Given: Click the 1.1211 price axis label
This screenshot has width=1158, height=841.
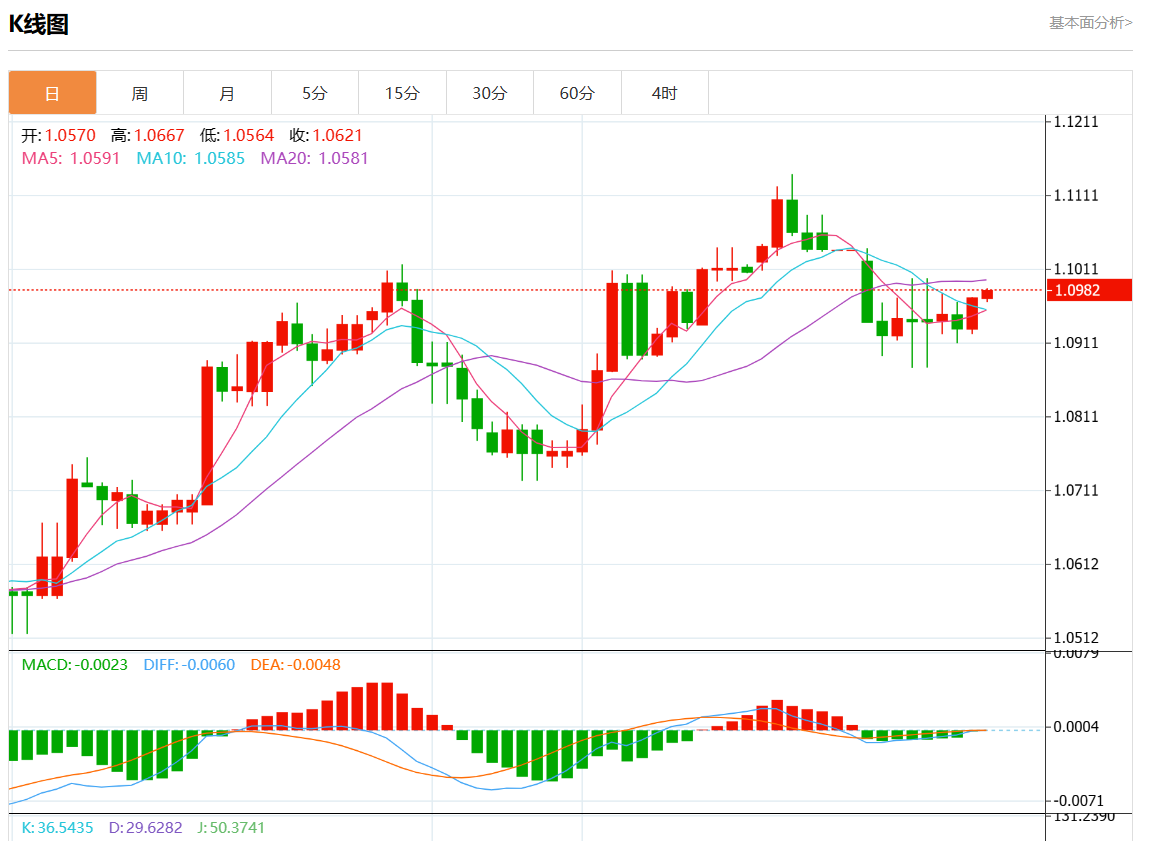Looking at the screenshot, I should (x=1076, y=122).
